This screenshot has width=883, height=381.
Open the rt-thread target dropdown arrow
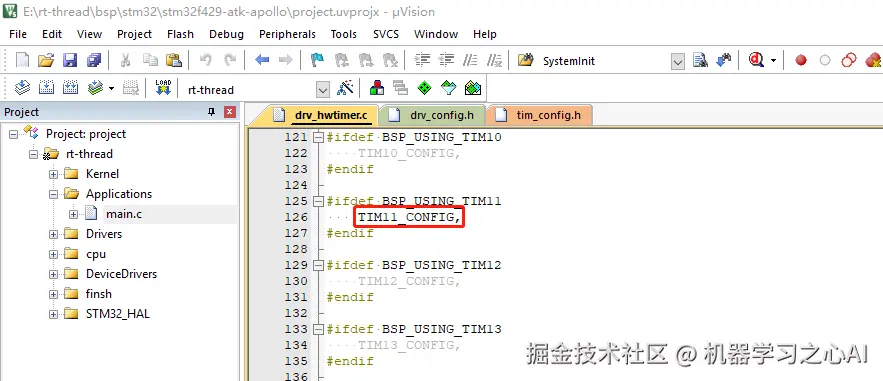point(323,89)
